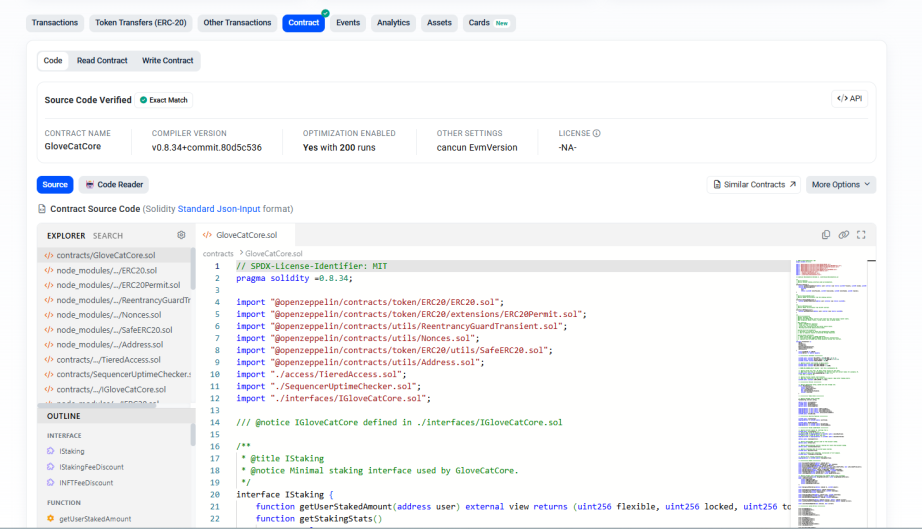
Task: Click the code minimap preview
Action: coord(829,393)
